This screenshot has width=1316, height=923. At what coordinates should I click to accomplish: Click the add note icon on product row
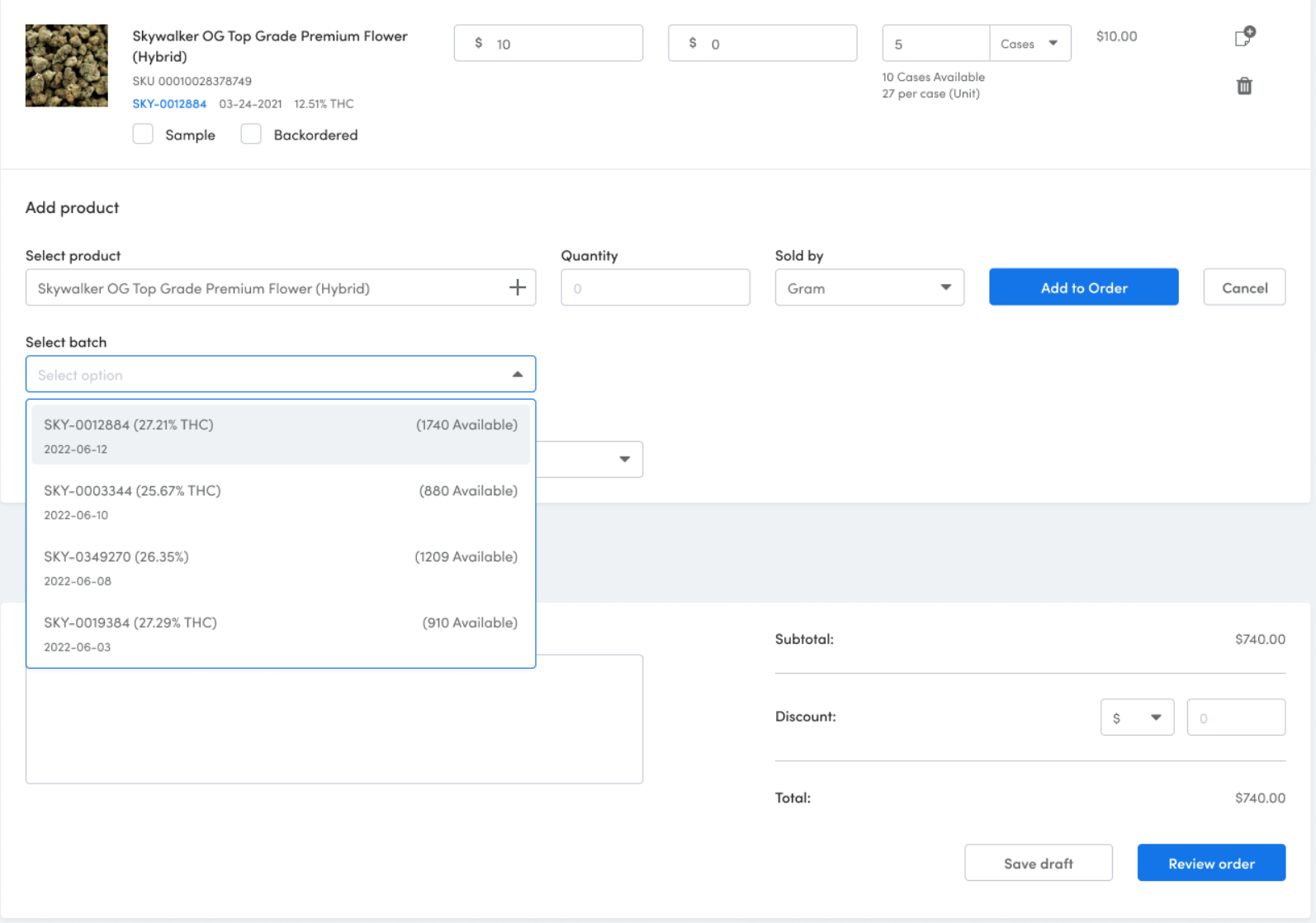[1244, 36]
